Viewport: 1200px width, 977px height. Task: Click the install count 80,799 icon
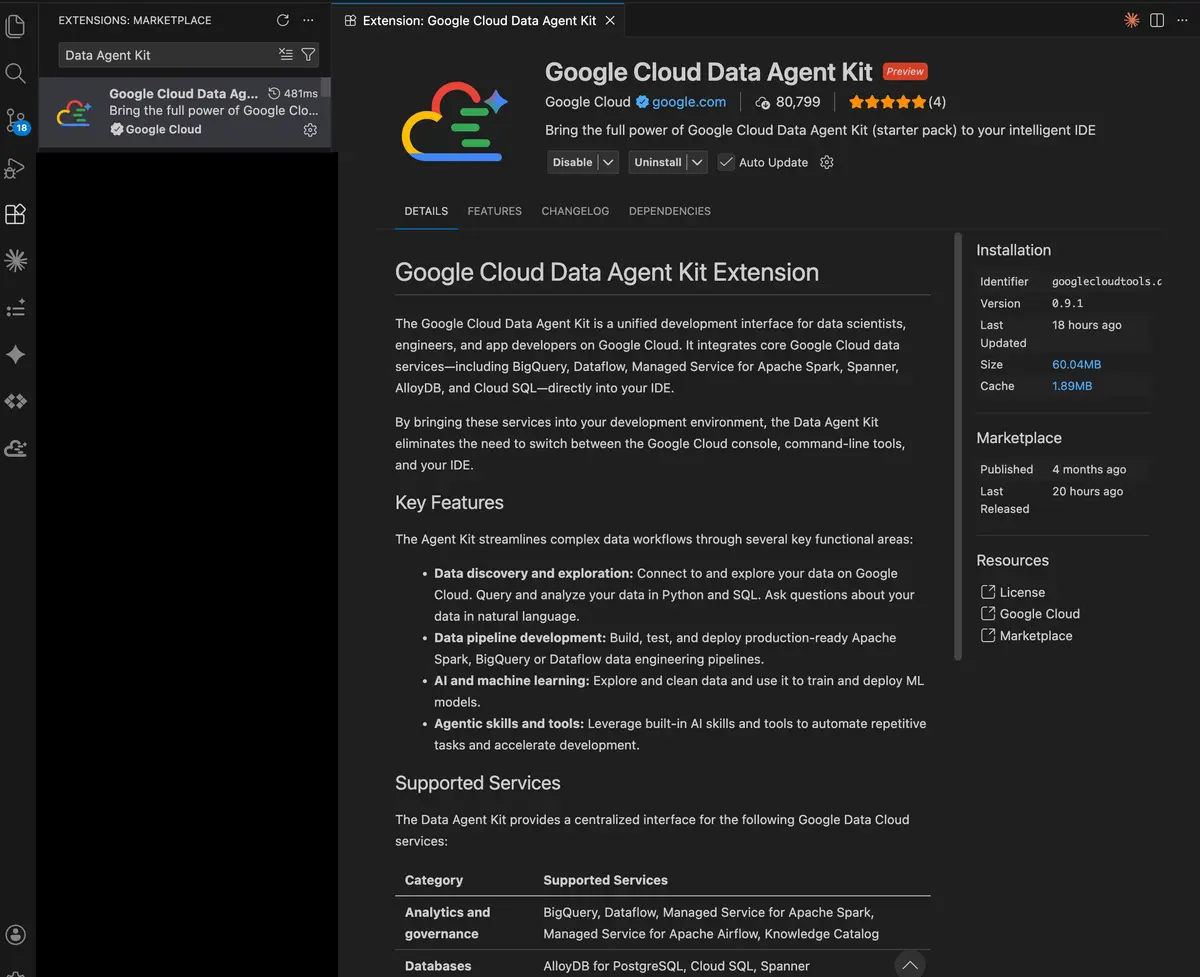click(762, 102)
